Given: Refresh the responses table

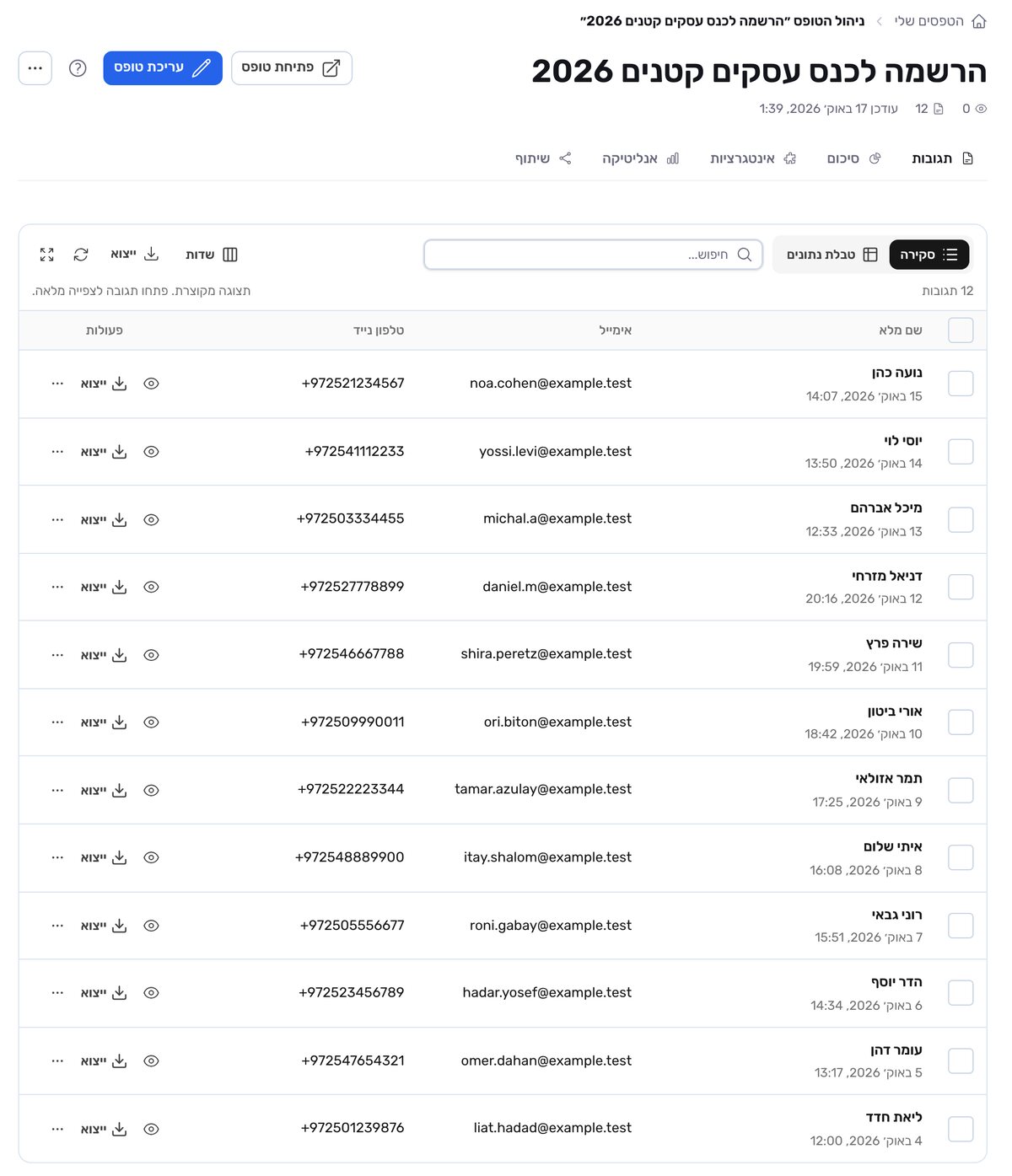Looking at the screenshot, I should point(81,255).
